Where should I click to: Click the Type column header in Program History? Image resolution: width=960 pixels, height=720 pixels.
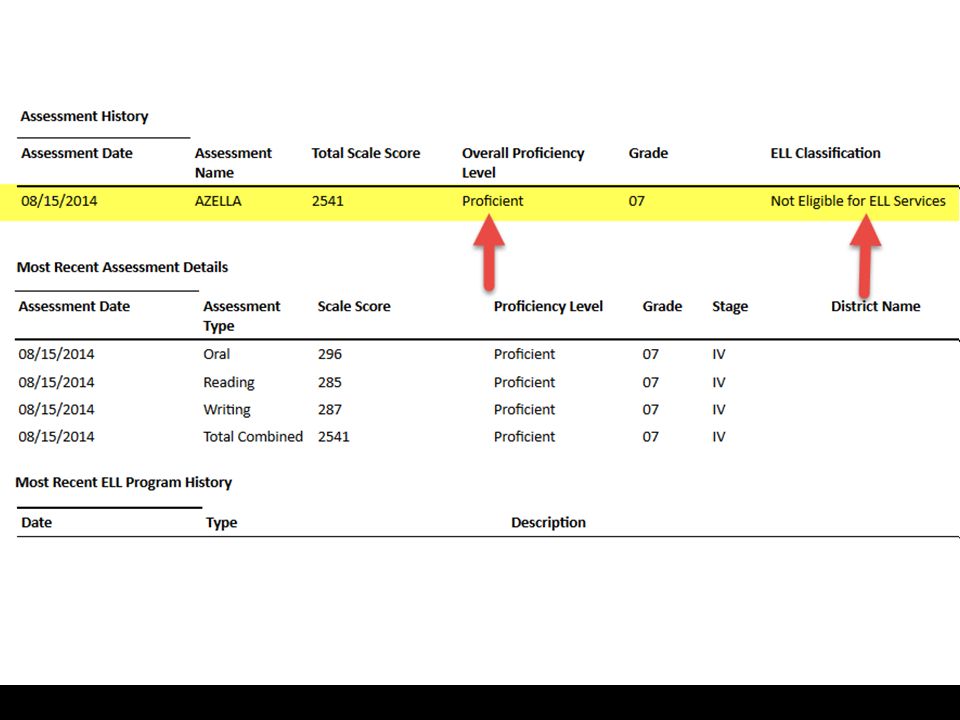pyautogui.click(x=221, y=523)
